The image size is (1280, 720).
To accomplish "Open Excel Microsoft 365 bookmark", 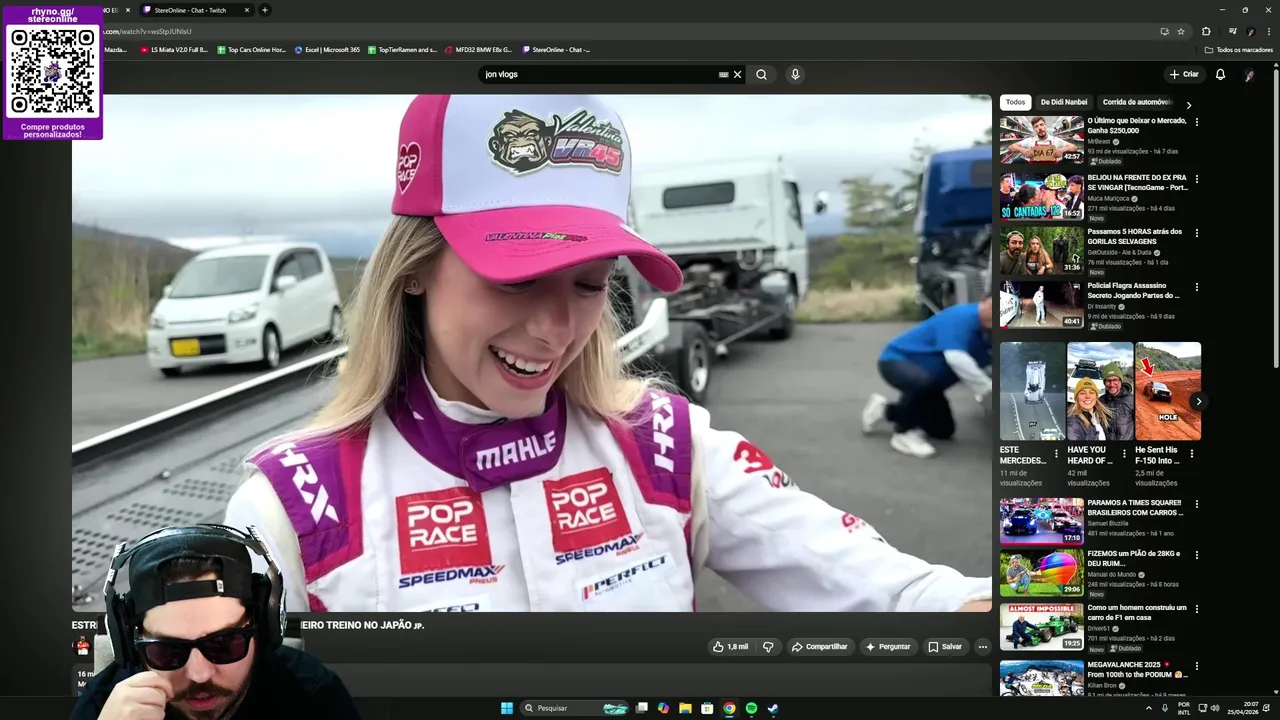I will coord(327,49).
